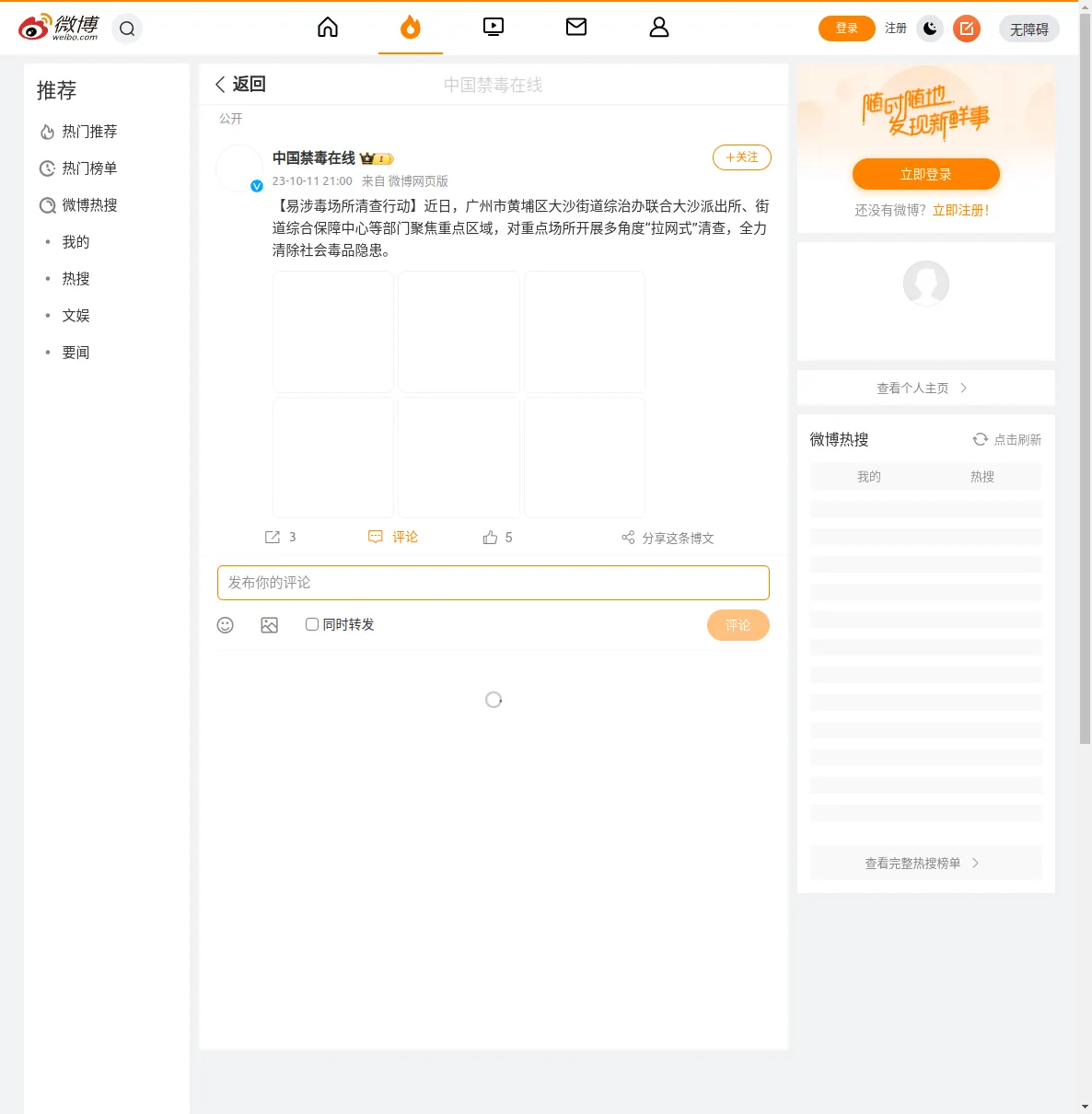Click the page vertical scrollbar
Image resolution: width=1092 pixels, height=1114 pixels.
(x=1085, y=377)
